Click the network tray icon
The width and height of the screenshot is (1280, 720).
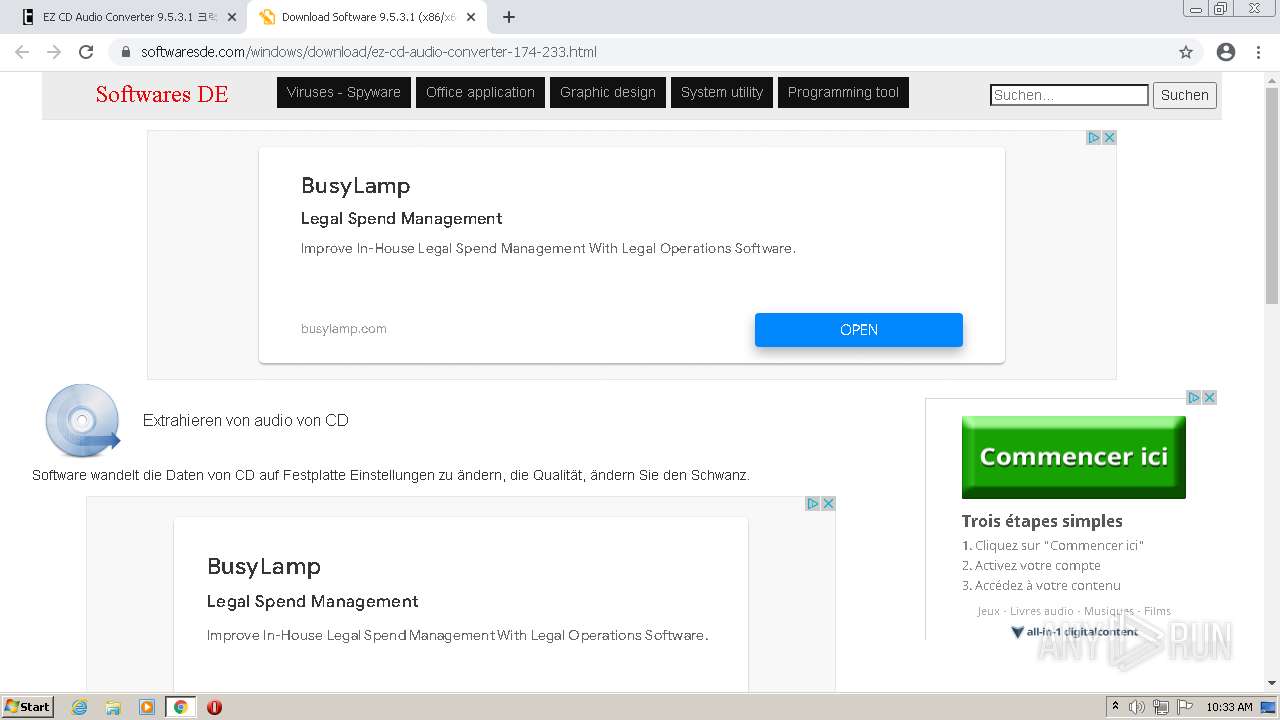coord(1161,707)
